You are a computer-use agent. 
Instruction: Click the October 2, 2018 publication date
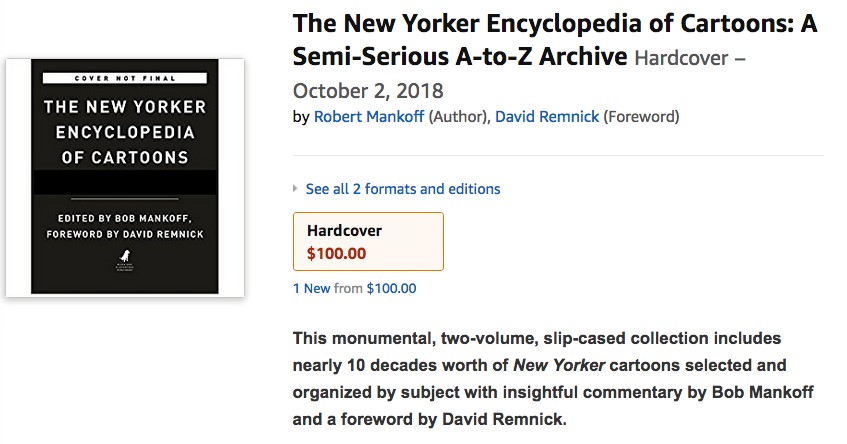click(x=368, y=90)
